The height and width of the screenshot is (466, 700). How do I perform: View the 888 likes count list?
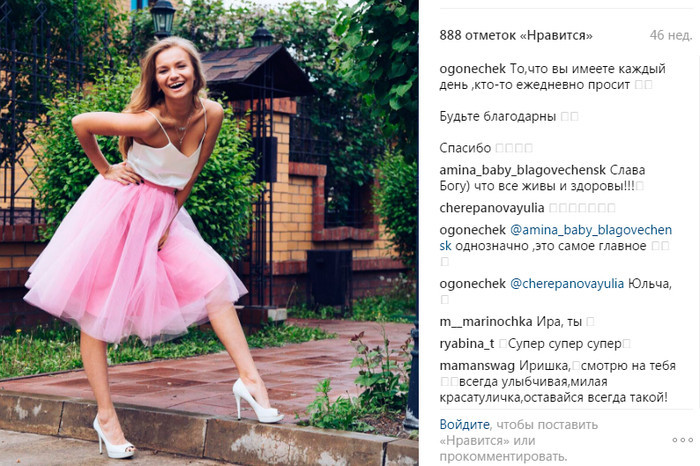[516, 35]
